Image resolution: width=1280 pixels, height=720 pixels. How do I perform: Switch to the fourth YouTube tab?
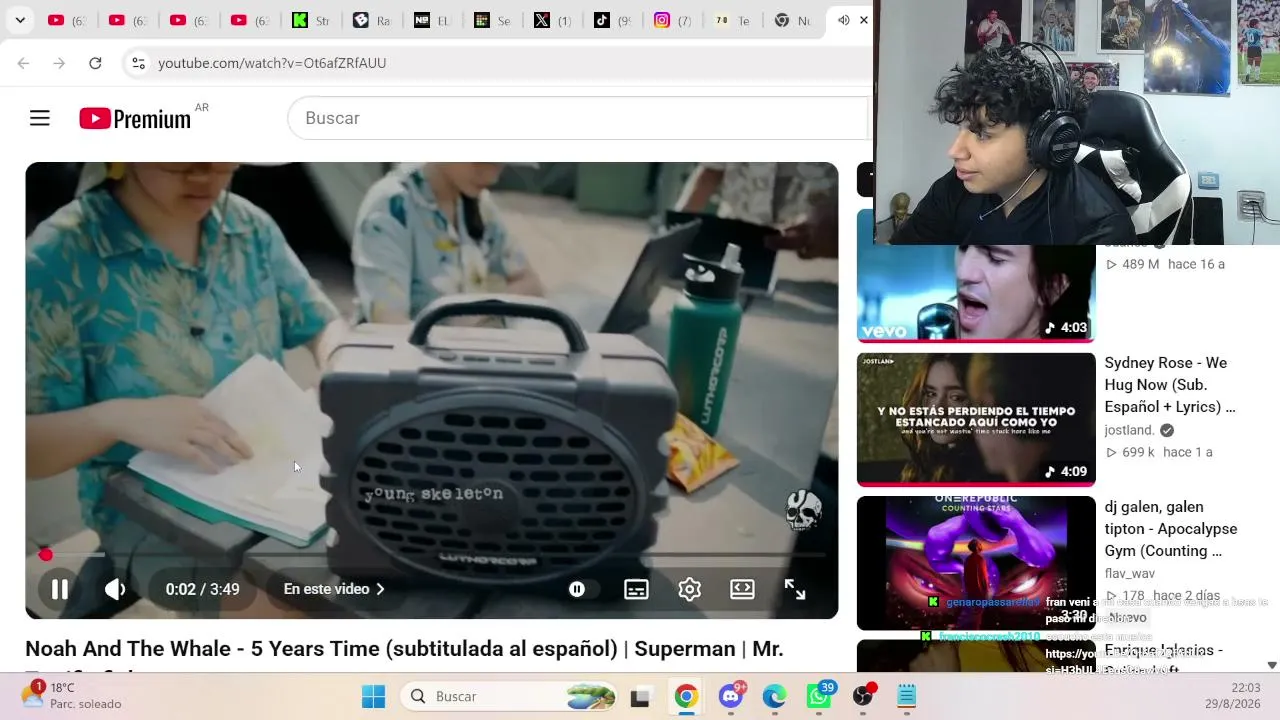pyautogui.click(x=249, y=20)
